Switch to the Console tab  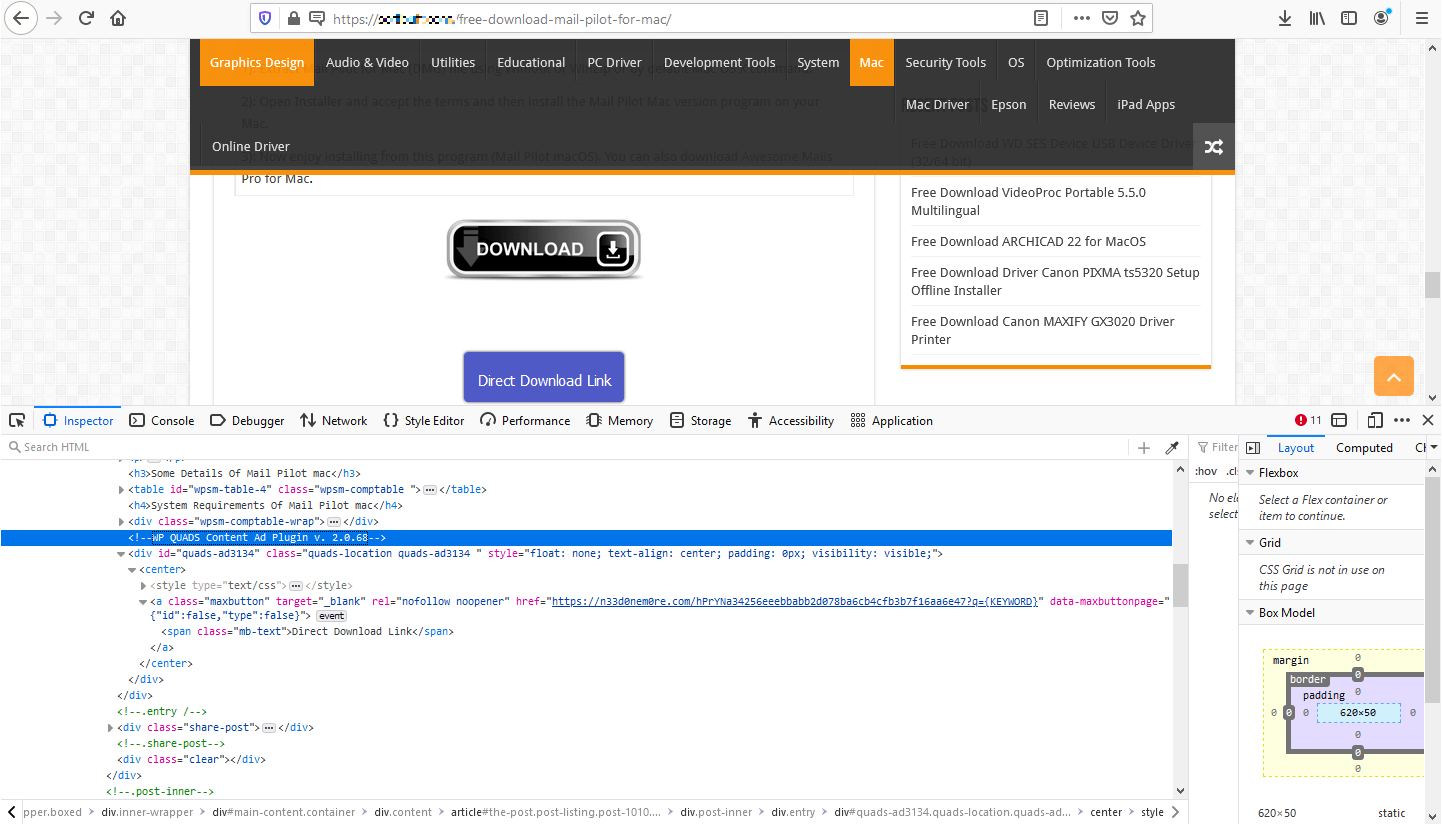pos(161,421)
